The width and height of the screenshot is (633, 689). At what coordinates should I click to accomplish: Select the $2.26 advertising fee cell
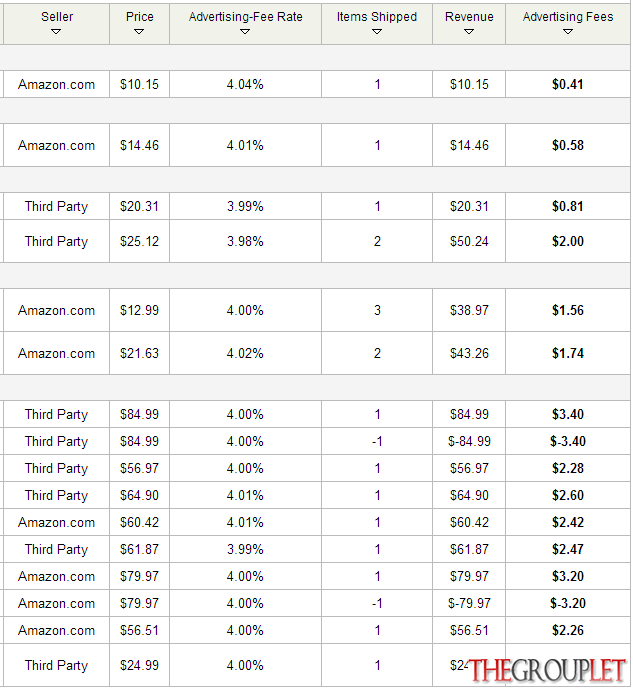[568, 630]
